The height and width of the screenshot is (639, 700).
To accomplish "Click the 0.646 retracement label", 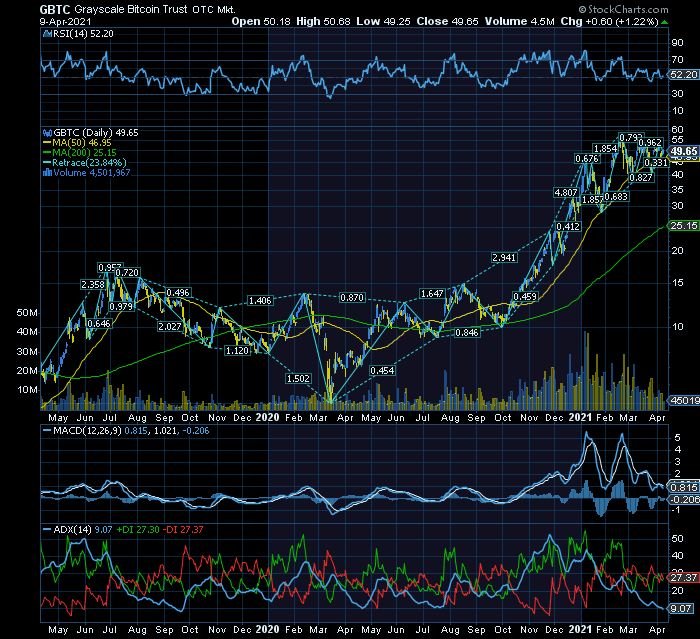I will 99,323.
